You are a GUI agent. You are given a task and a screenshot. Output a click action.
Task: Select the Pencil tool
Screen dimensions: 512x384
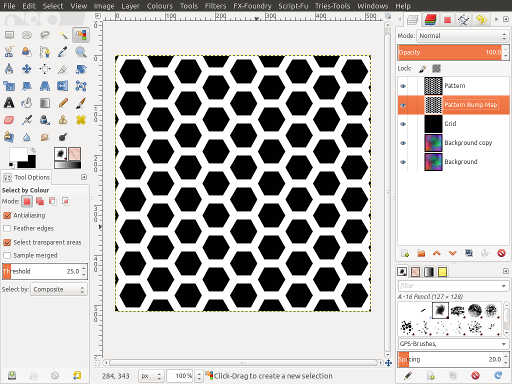tap(63, 103)
